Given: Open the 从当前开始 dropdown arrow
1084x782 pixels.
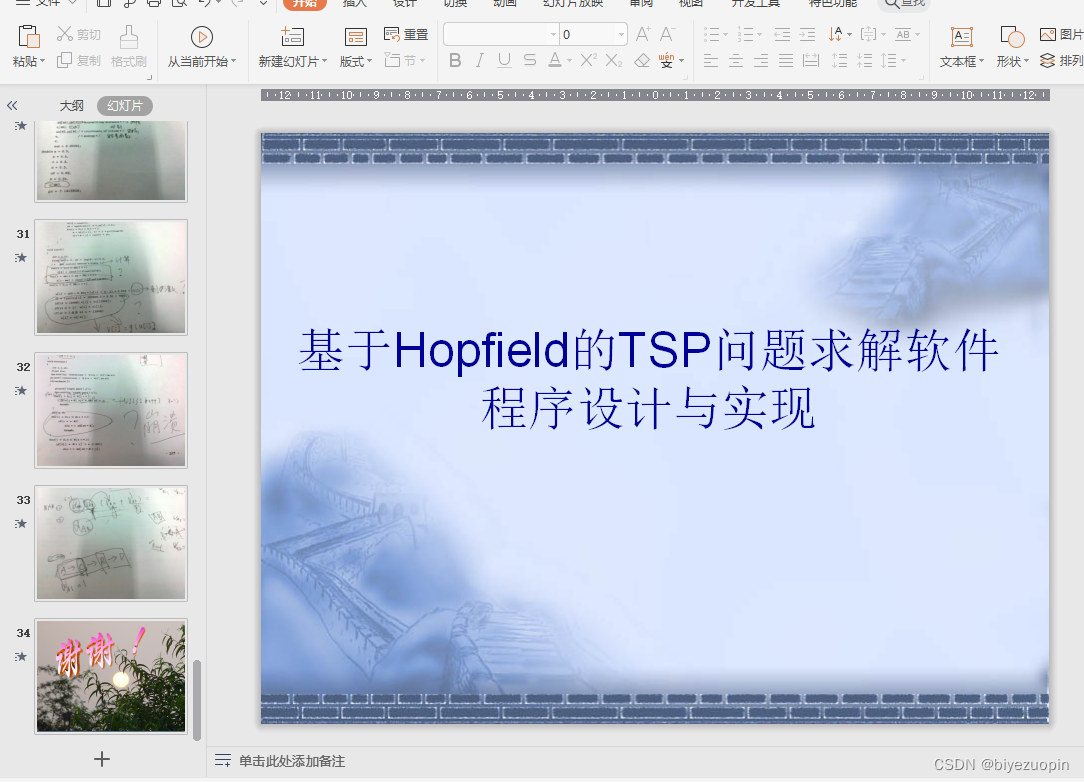Looking at the screenshot, I should coord(234,62).
